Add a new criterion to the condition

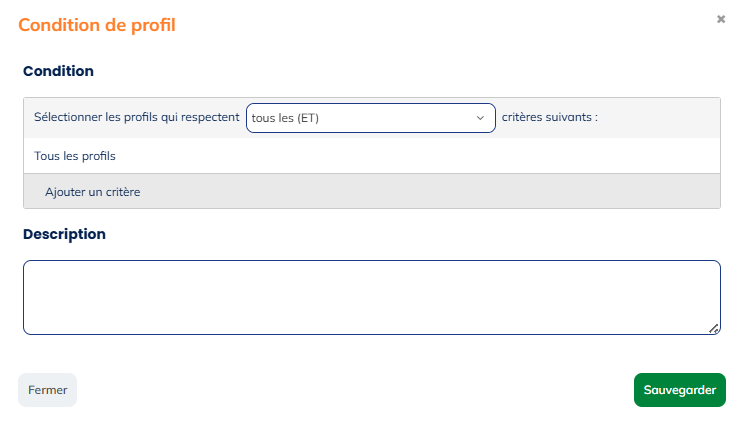92,191
